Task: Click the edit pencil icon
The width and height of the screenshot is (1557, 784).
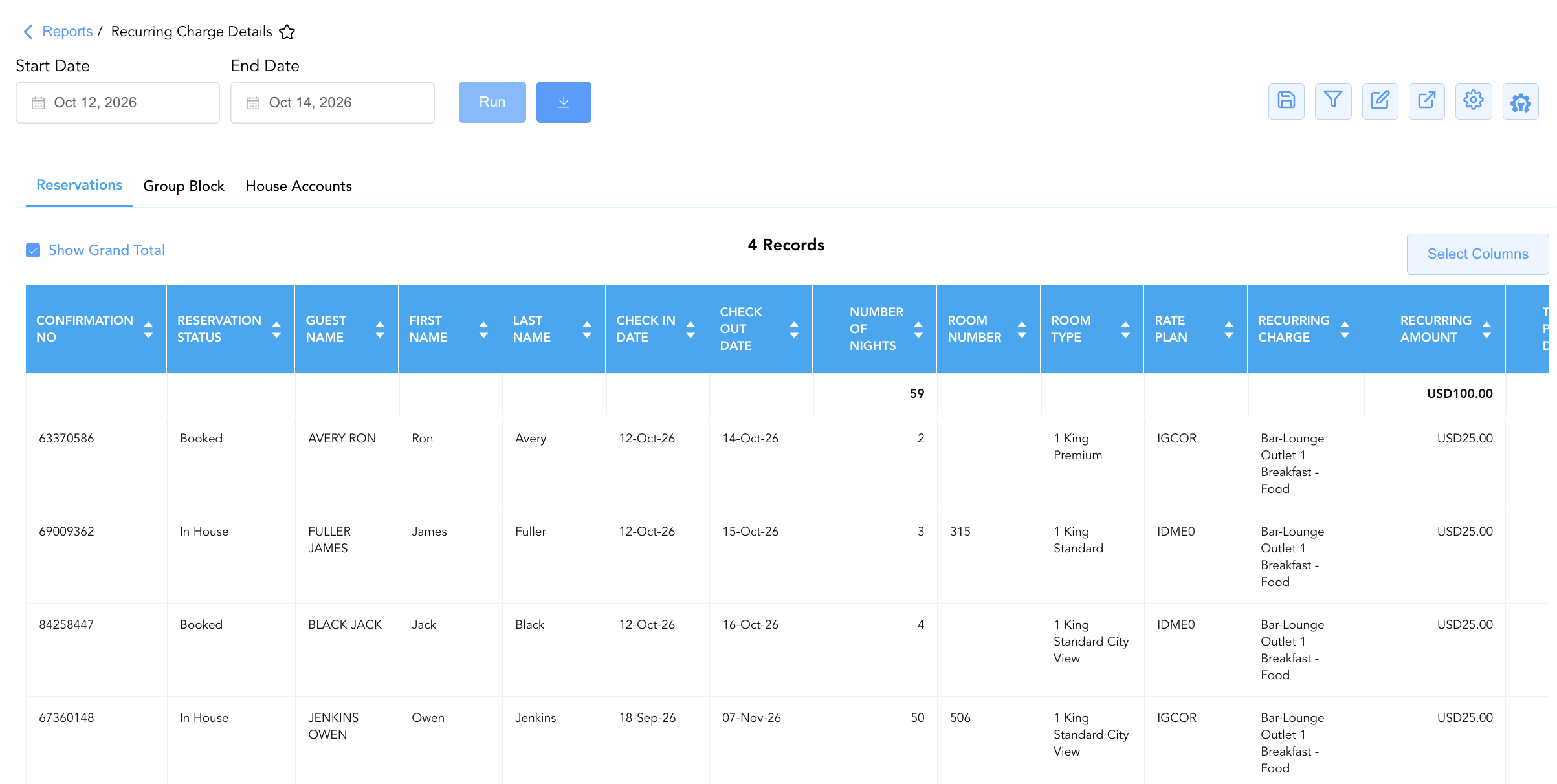Action: [1380, 101]
